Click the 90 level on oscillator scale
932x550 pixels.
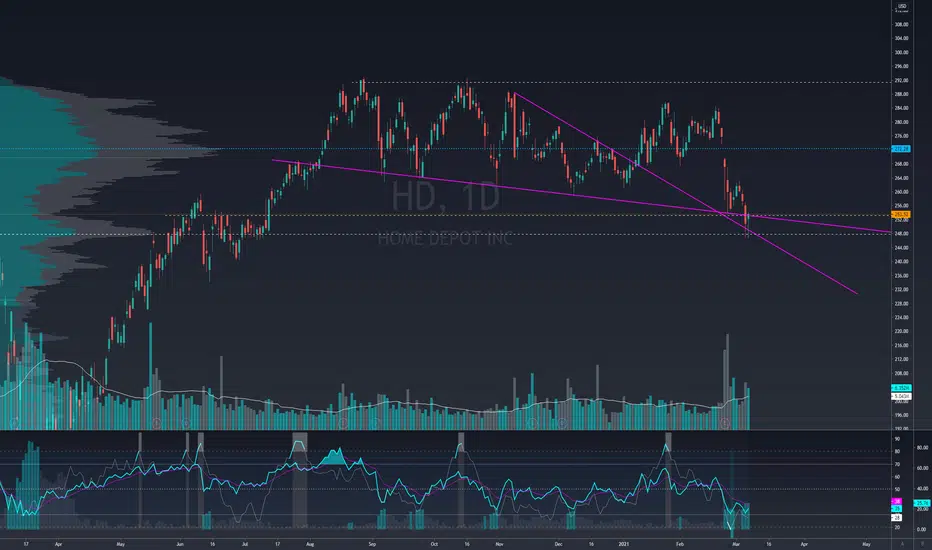pos(897,439)
